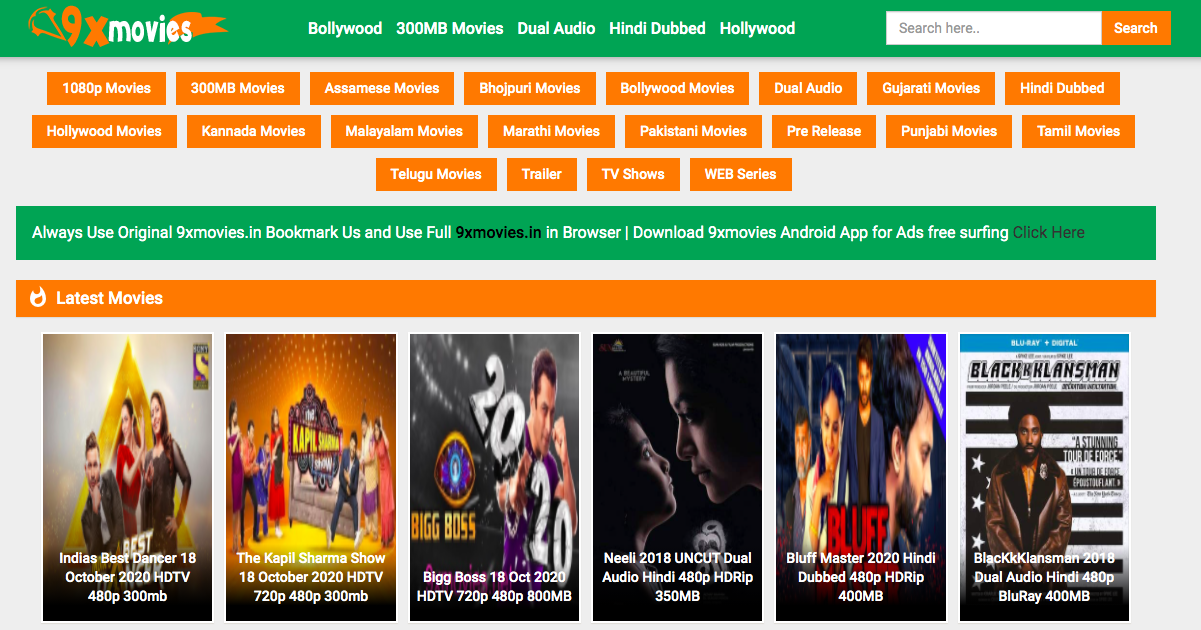Follow the Click Here app download link
Screen dimensions: 1201x630
pyautogui.click(x=1048, y=233)
